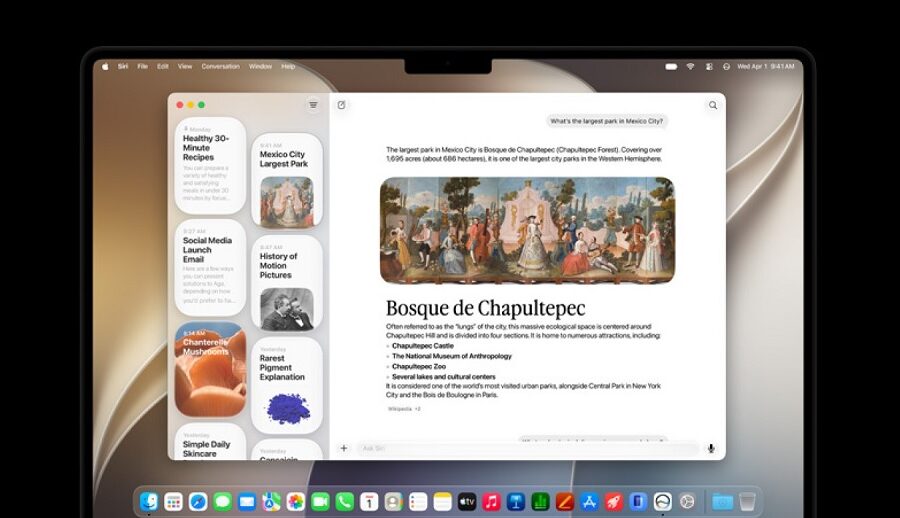Select the question bubble about largest park
This screenshot has height=518, width=900.
[x=606, y=121]
